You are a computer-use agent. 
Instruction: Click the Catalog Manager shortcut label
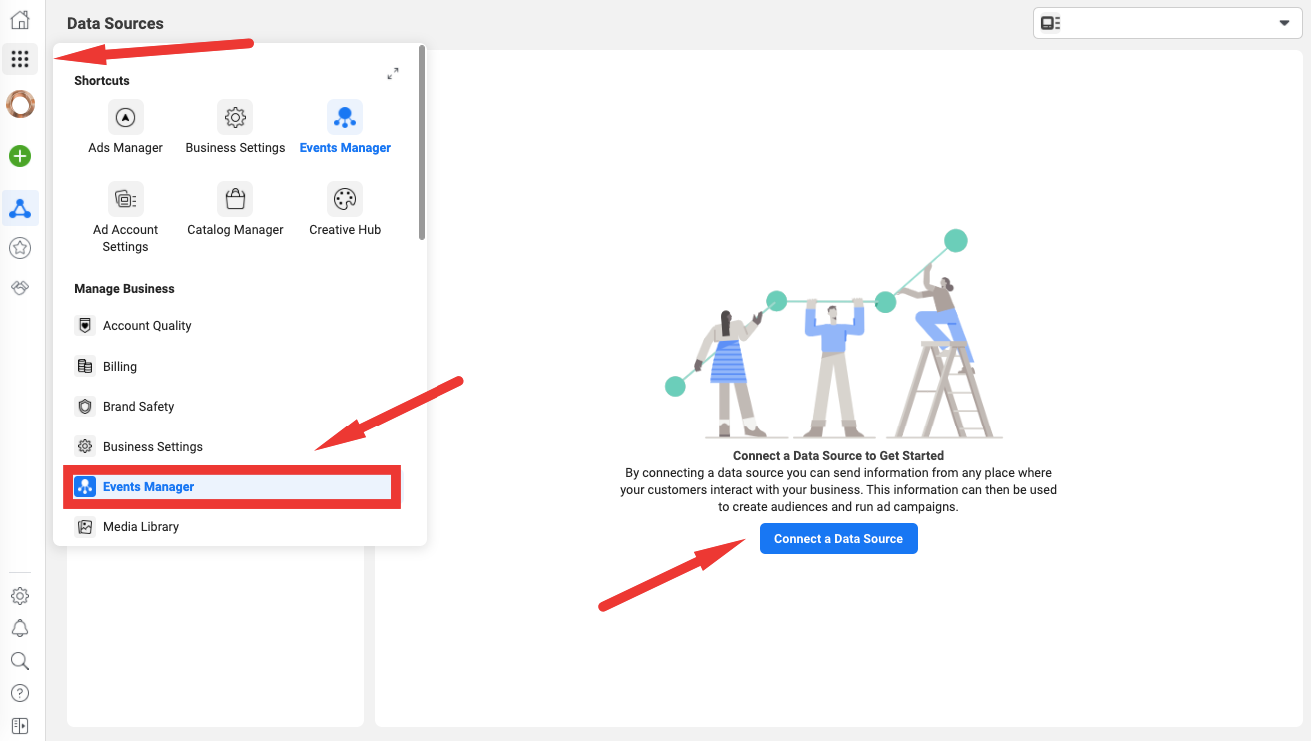(x=235, y=230)
